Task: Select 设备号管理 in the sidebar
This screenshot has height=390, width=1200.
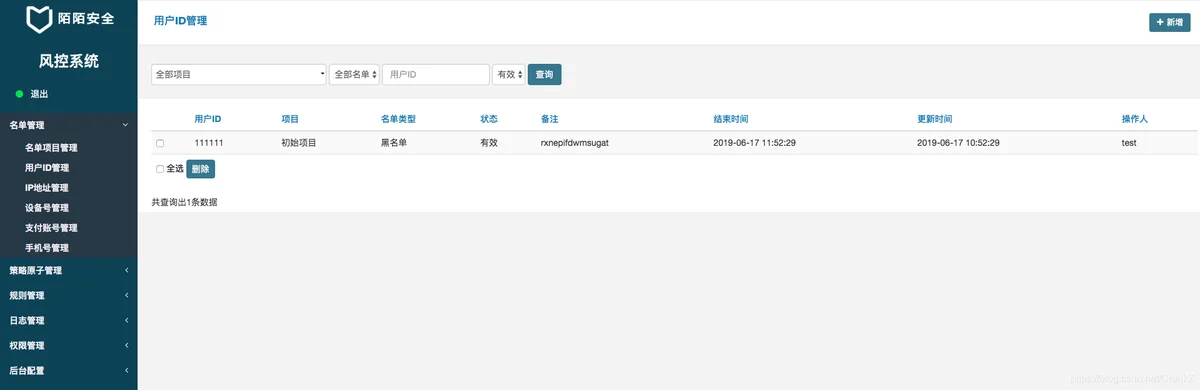Action: pos(47,208)
